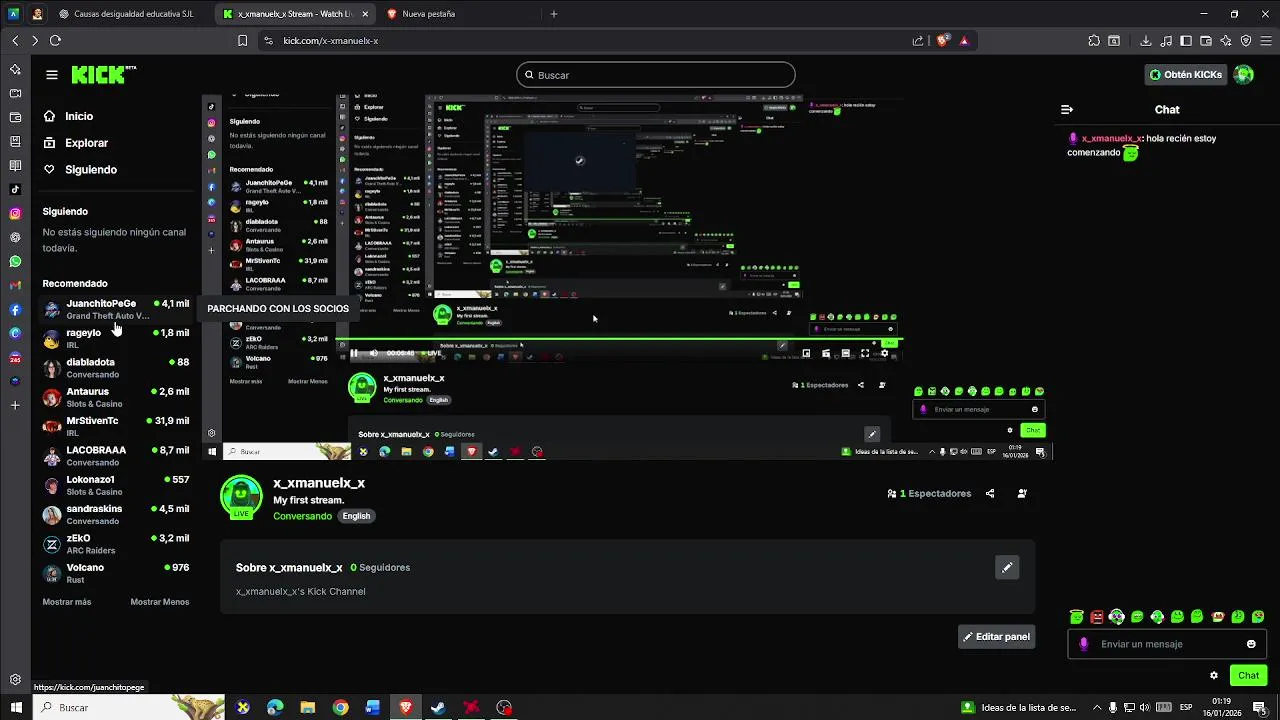Pause the stream video

pos(354,353)
